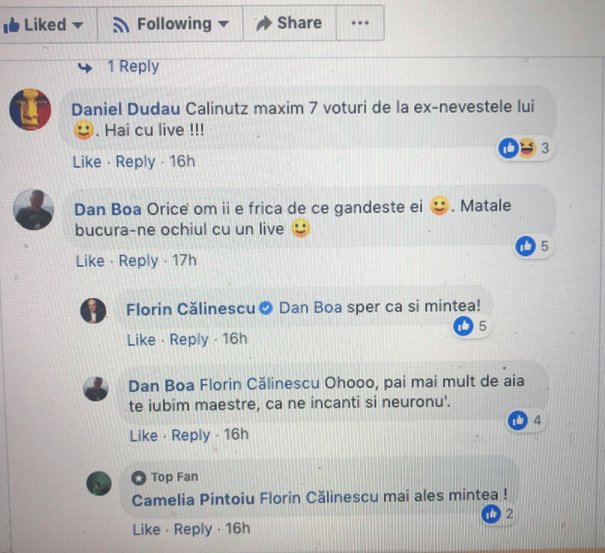Open Dan Boa's avatar on top comment
Image resolution: width=605 pixels, height=553 pixels.
[x=33, y=210]
